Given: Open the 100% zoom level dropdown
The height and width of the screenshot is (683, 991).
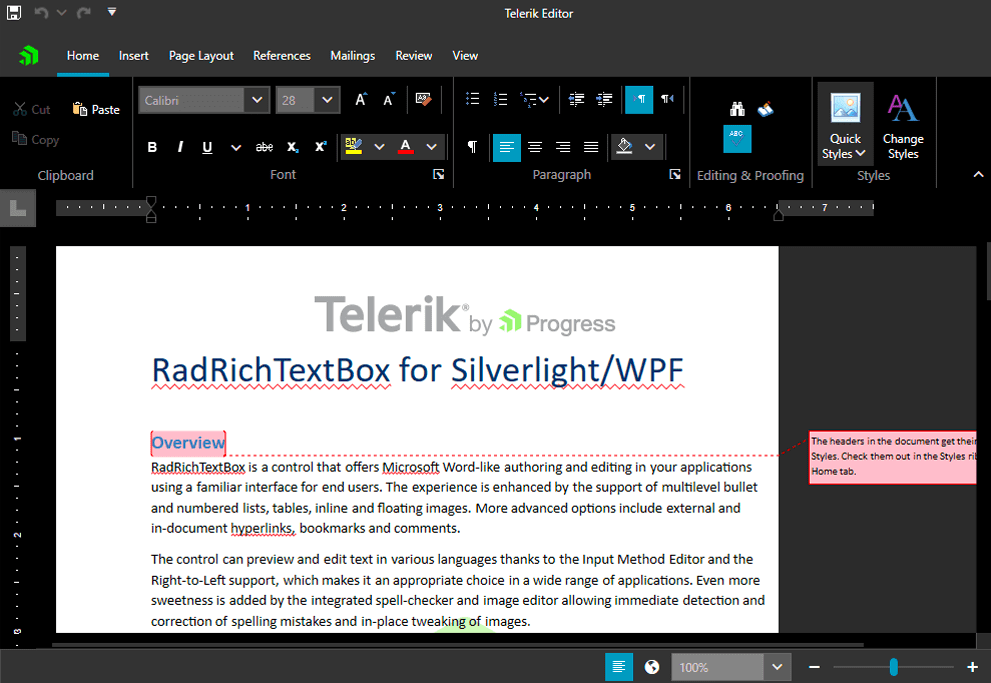Looking at the screenshot, I should pyautogui.click(x=777, y=667).
